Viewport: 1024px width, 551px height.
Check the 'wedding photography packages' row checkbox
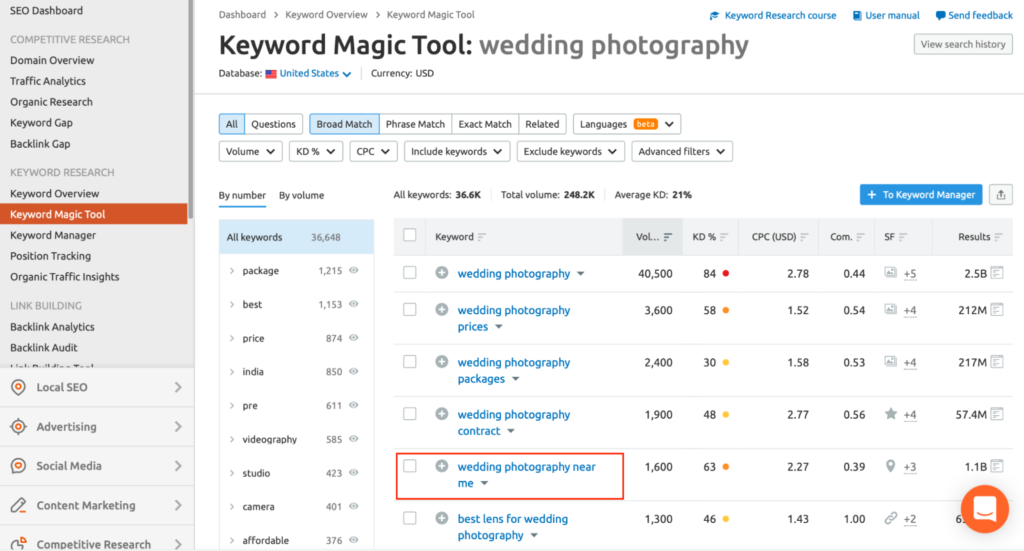(x=409, y=361)
